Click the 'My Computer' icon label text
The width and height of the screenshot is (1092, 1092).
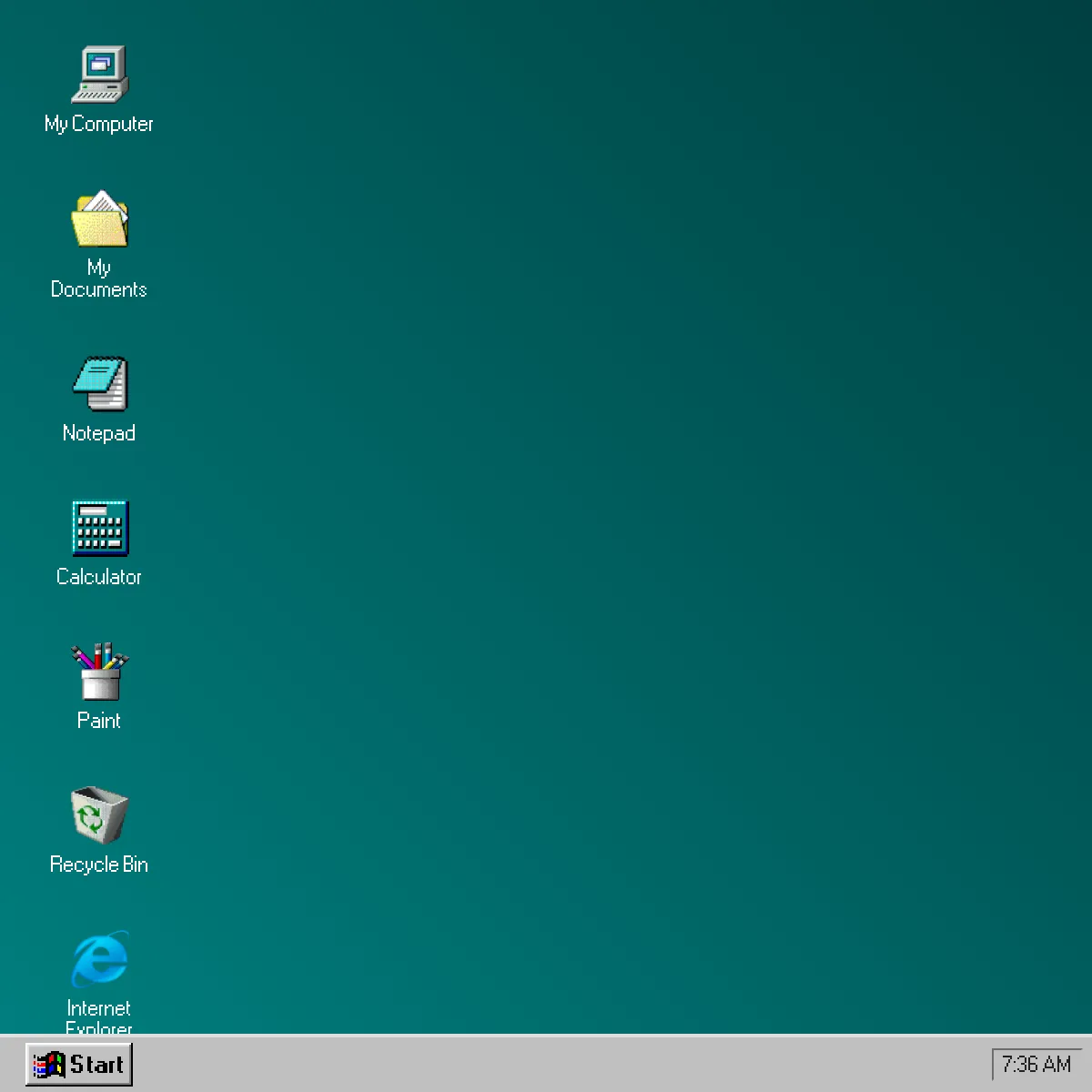coord(99,124)
